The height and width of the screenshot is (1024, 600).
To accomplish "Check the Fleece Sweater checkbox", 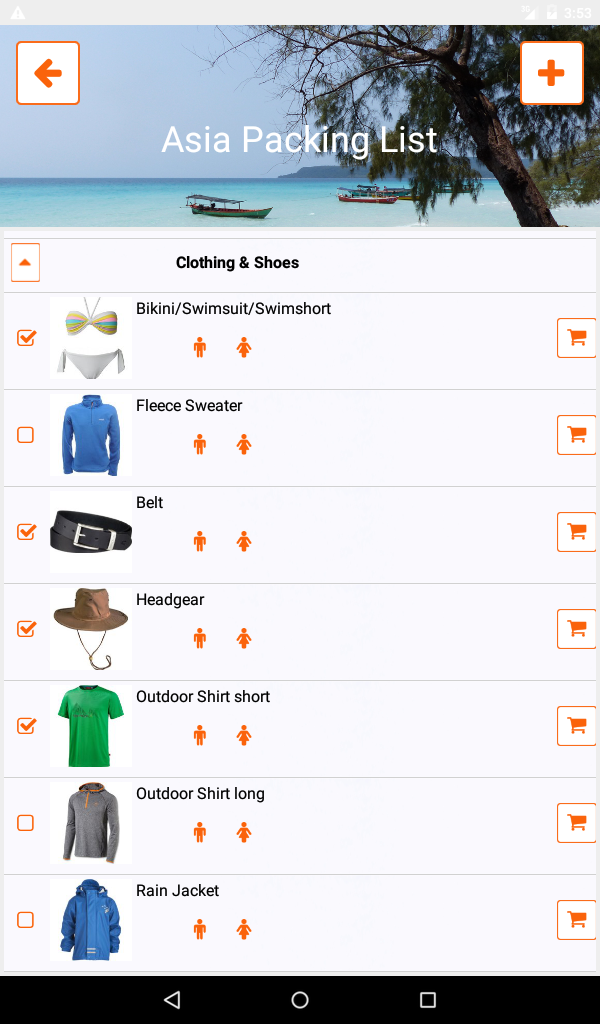I will tap(25, 435).
